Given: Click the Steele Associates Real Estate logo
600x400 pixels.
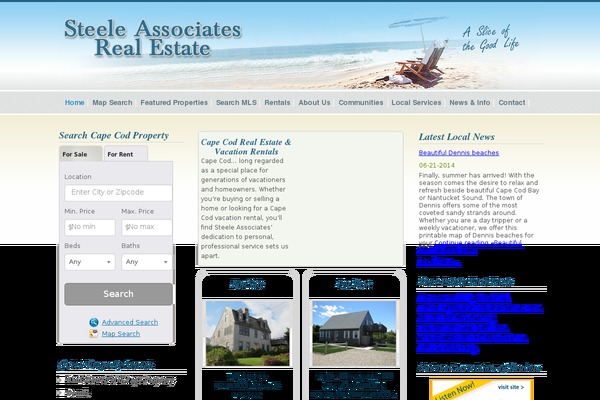Looking at the screenshot, I should coord(153,38).
